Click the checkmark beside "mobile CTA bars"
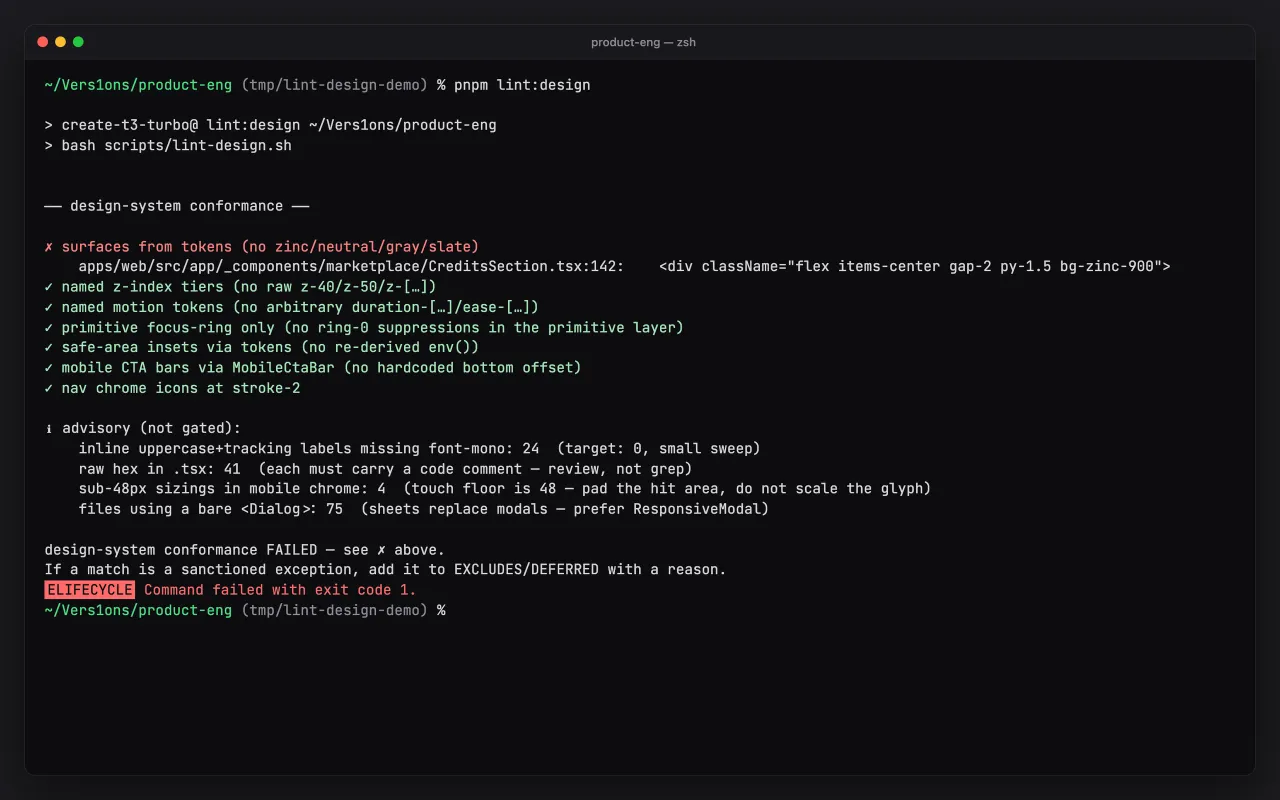This screenshot has height=800, width=1280. [x=49, y=367]
